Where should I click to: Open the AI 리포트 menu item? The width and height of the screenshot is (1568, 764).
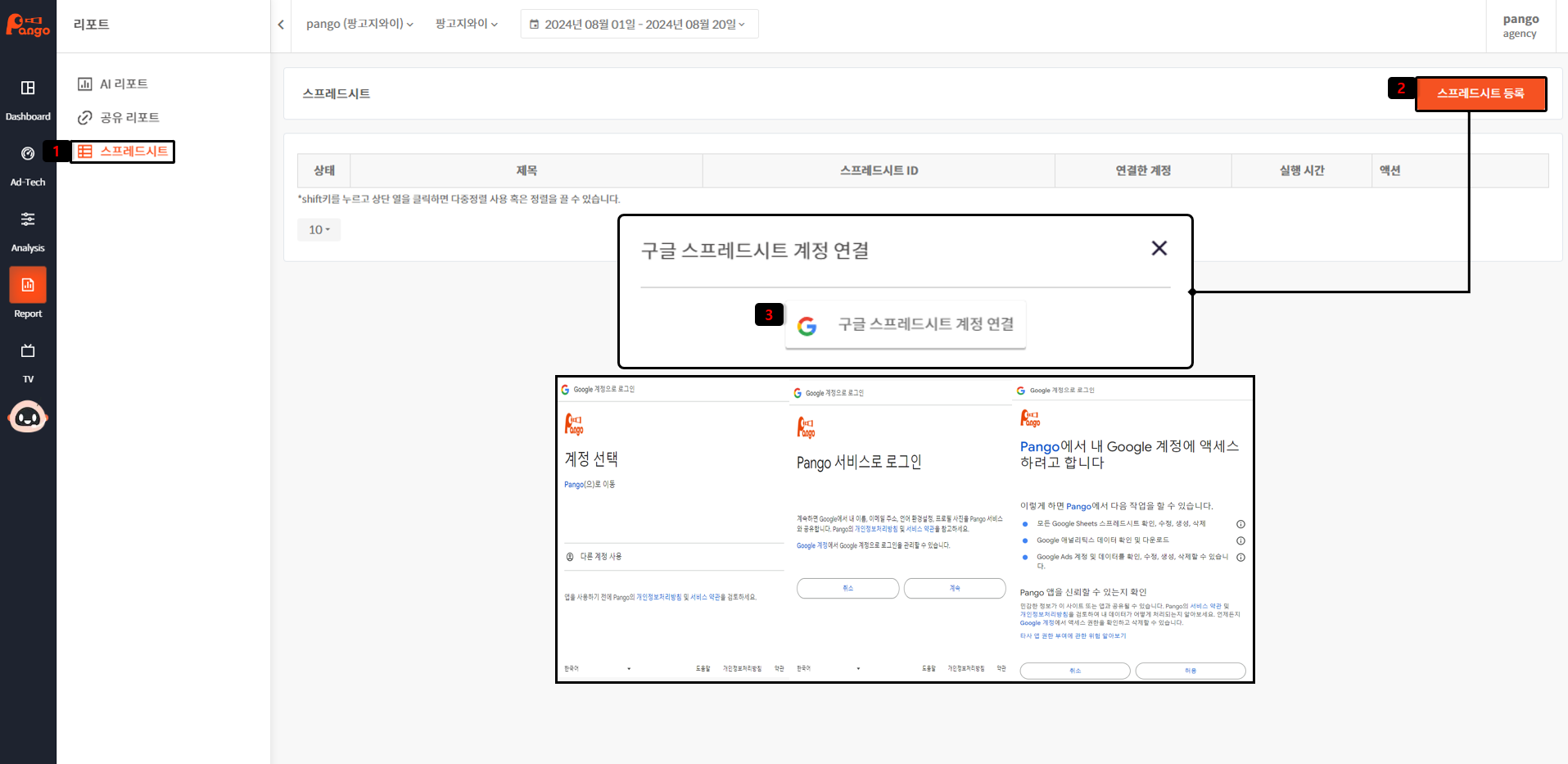pos(113,84)
